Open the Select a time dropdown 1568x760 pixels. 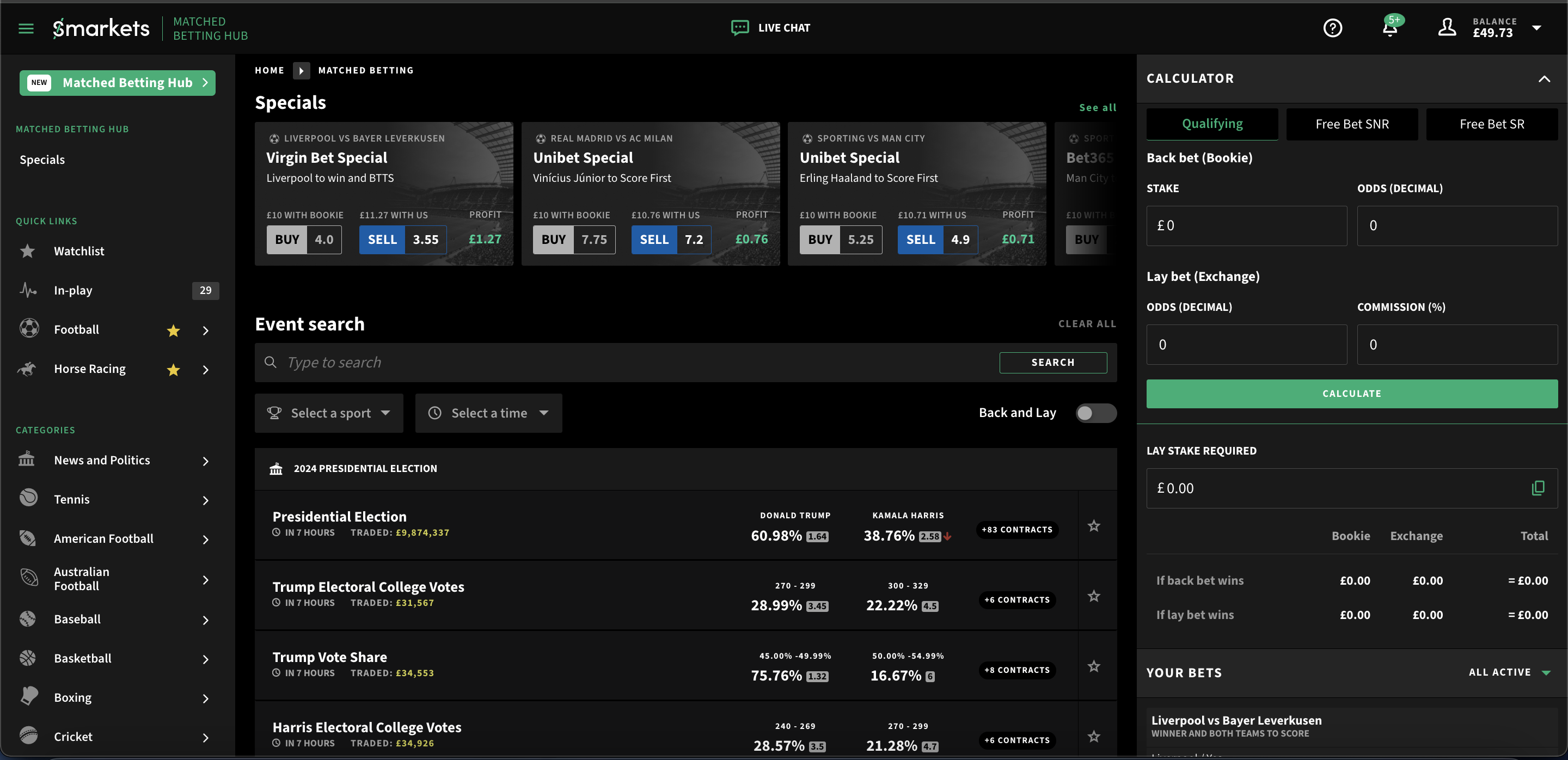[x=488, y=413]
